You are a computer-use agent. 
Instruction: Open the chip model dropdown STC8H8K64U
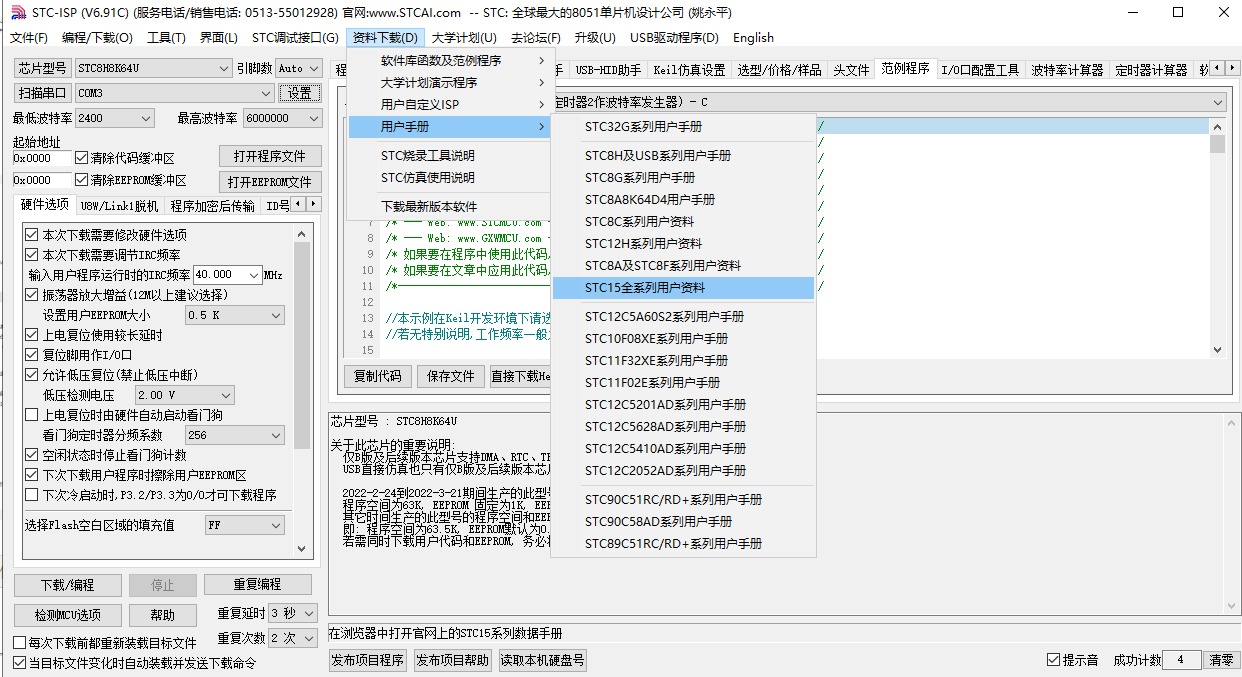tap(153, 68)
